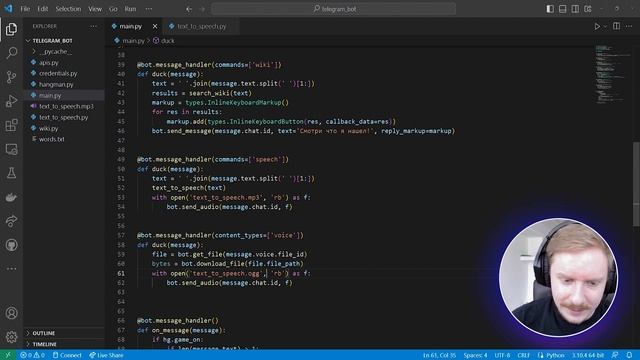Open text_to_speech.py in explorer tree
Screen dimensions: 640x360
point(64,117)
